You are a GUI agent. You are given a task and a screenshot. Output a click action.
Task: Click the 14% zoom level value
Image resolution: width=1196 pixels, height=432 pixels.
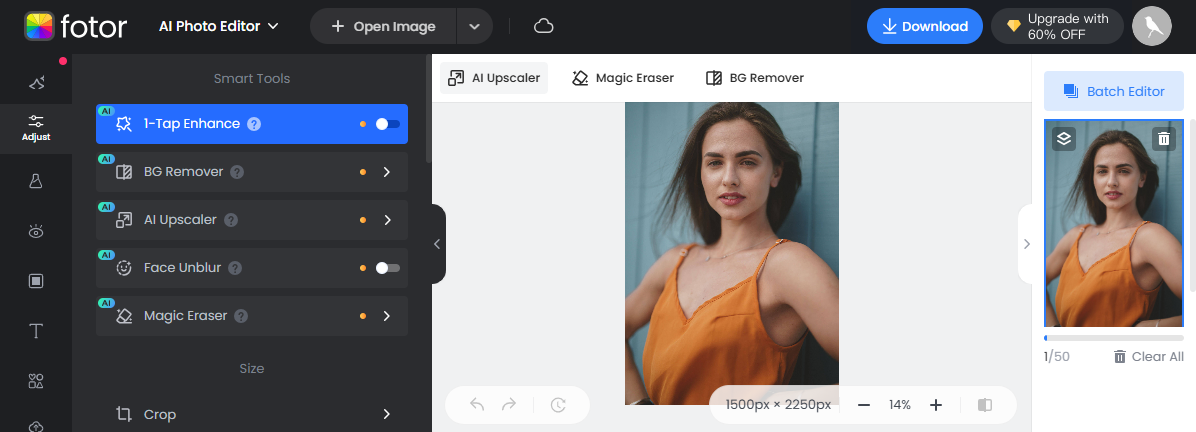pyautogui.click(x=900, y=405)
